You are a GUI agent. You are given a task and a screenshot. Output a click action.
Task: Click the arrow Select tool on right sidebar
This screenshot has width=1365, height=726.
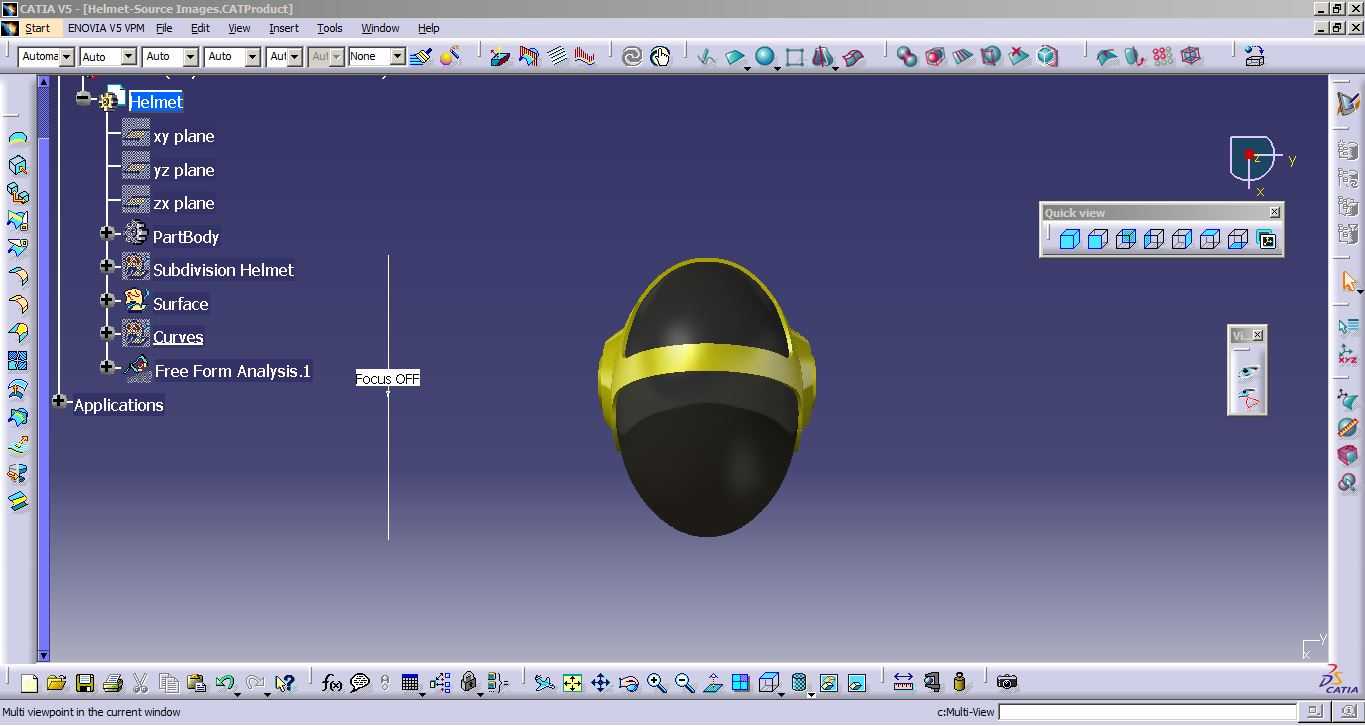(x=1347, y=283)
